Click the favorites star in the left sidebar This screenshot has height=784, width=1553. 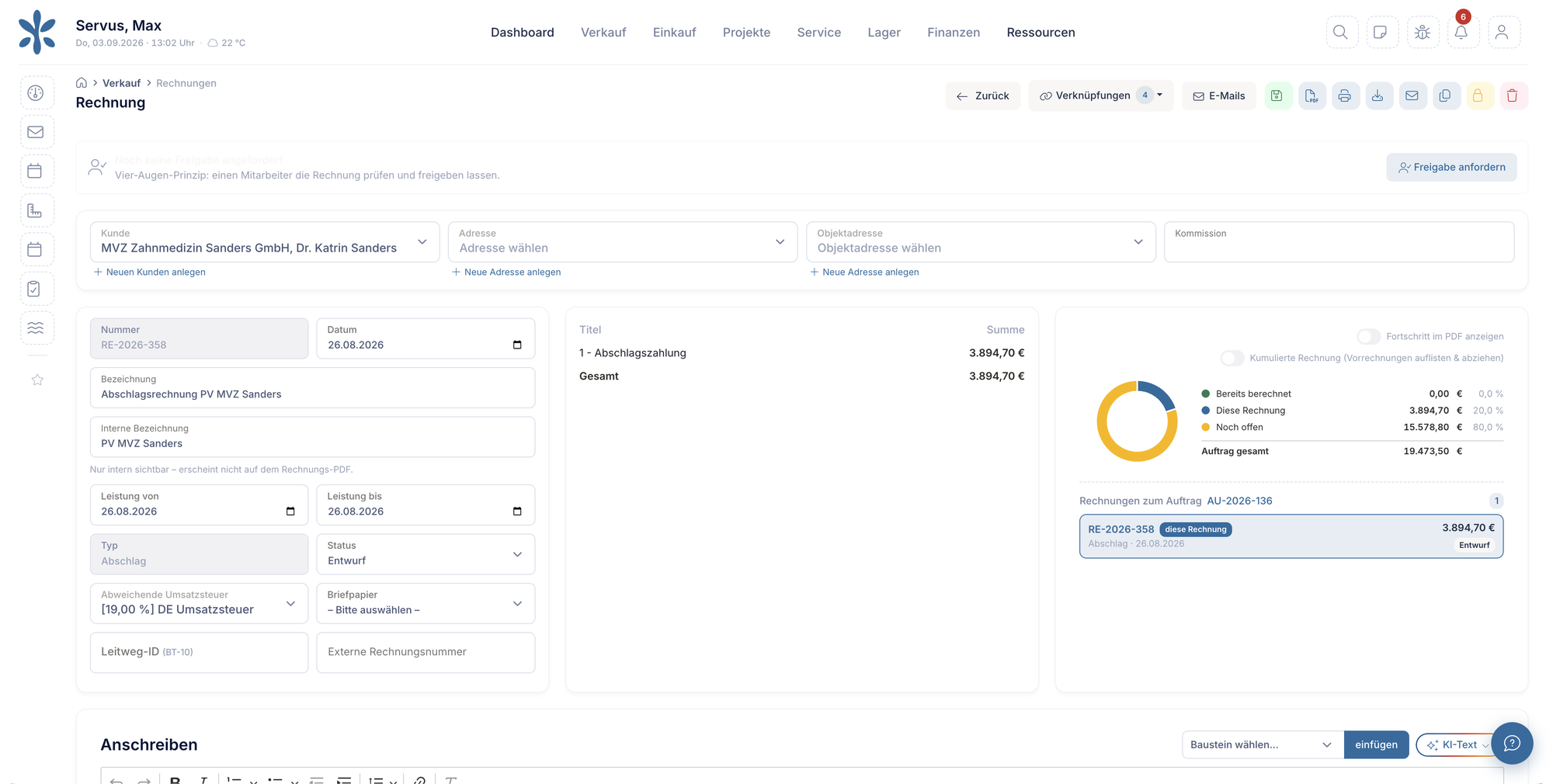tap(37, 380)
